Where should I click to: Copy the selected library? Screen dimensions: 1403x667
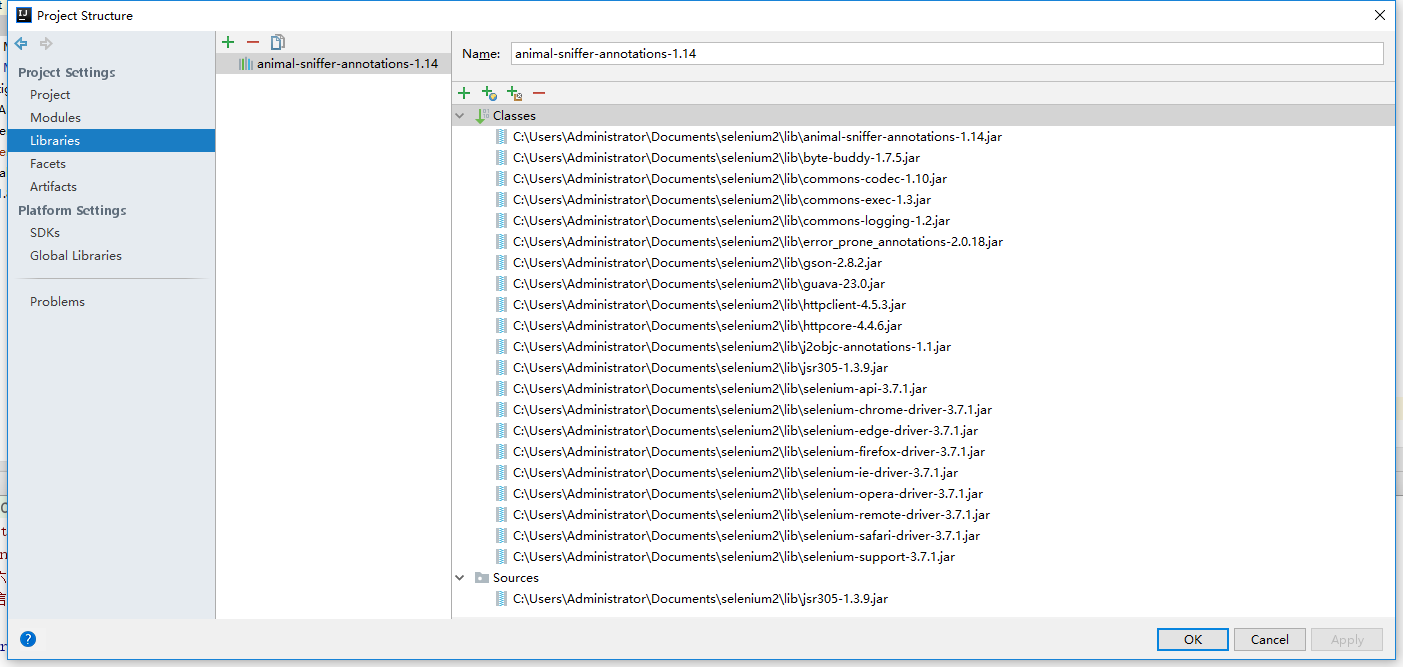click(278, 42)
